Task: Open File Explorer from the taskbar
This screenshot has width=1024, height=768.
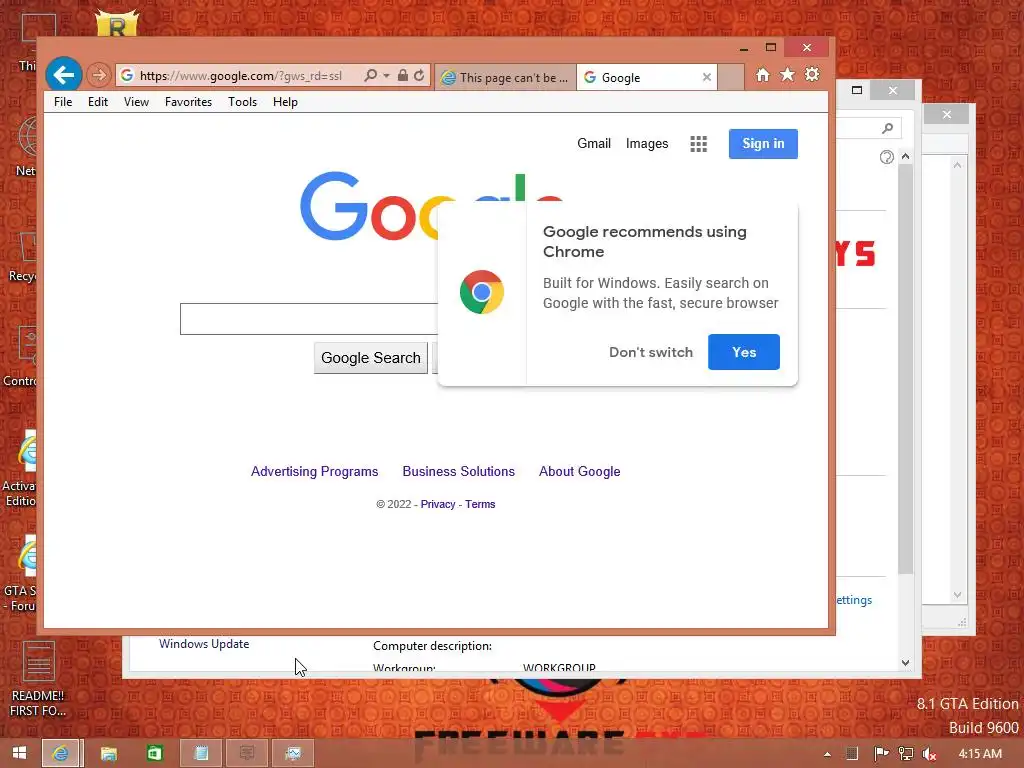Action: tap(108, 754)
